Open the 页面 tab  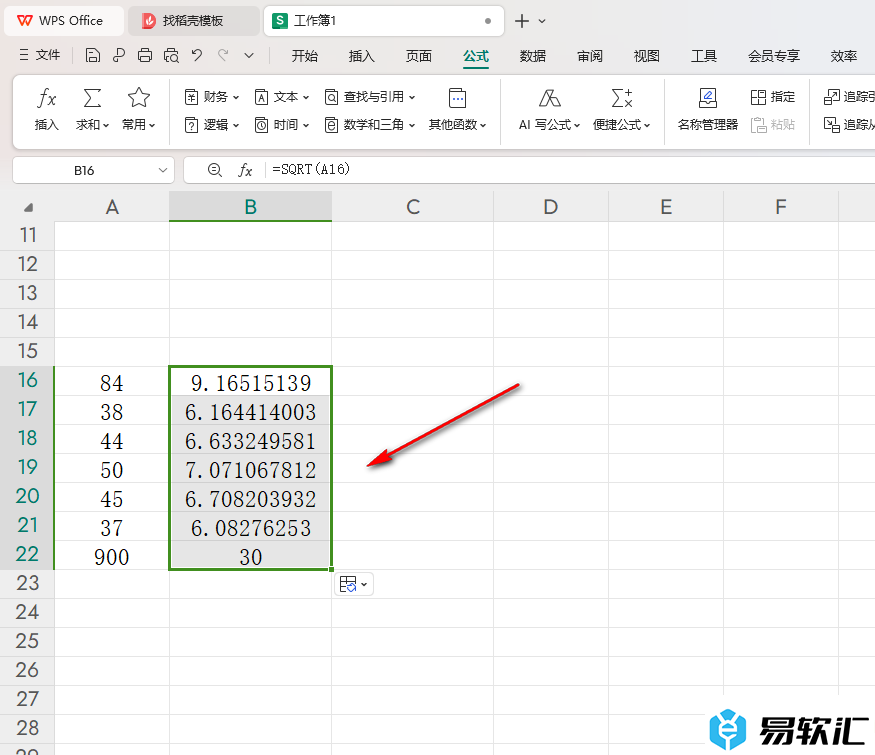[419, 56]
